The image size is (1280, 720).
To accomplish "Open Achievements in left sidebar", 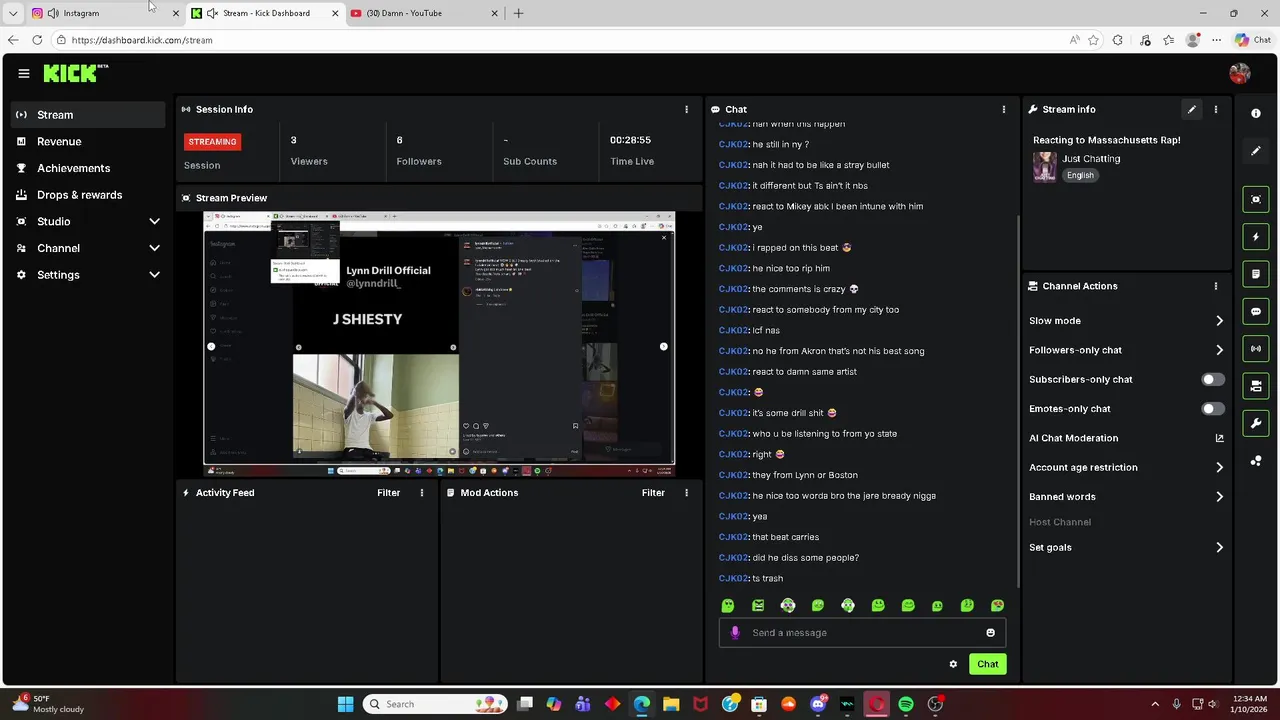I will click(x=88, y=168).
